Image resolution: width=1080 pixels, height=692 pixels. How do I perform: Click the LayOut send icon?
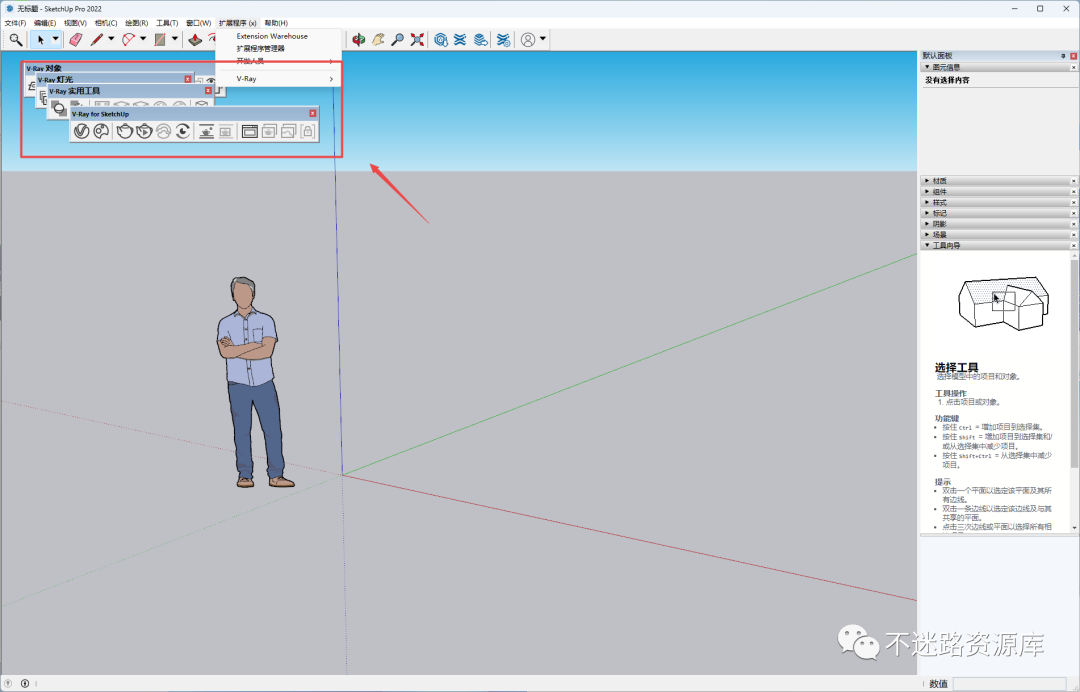(481, 40)
